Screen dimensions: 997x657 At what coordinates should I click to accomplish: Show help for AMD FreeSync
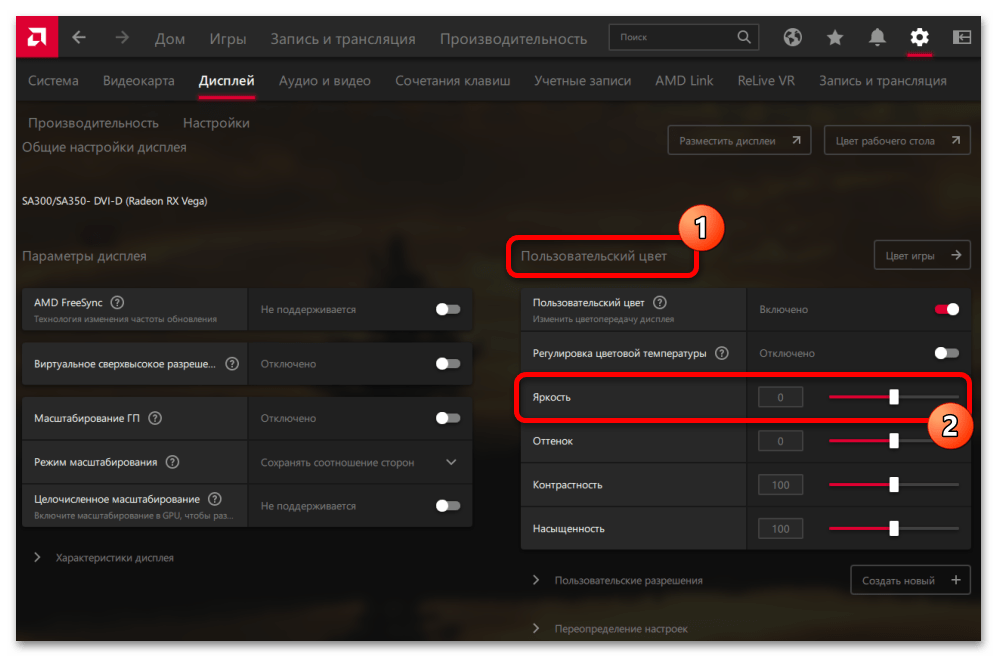tap(117, 302)
